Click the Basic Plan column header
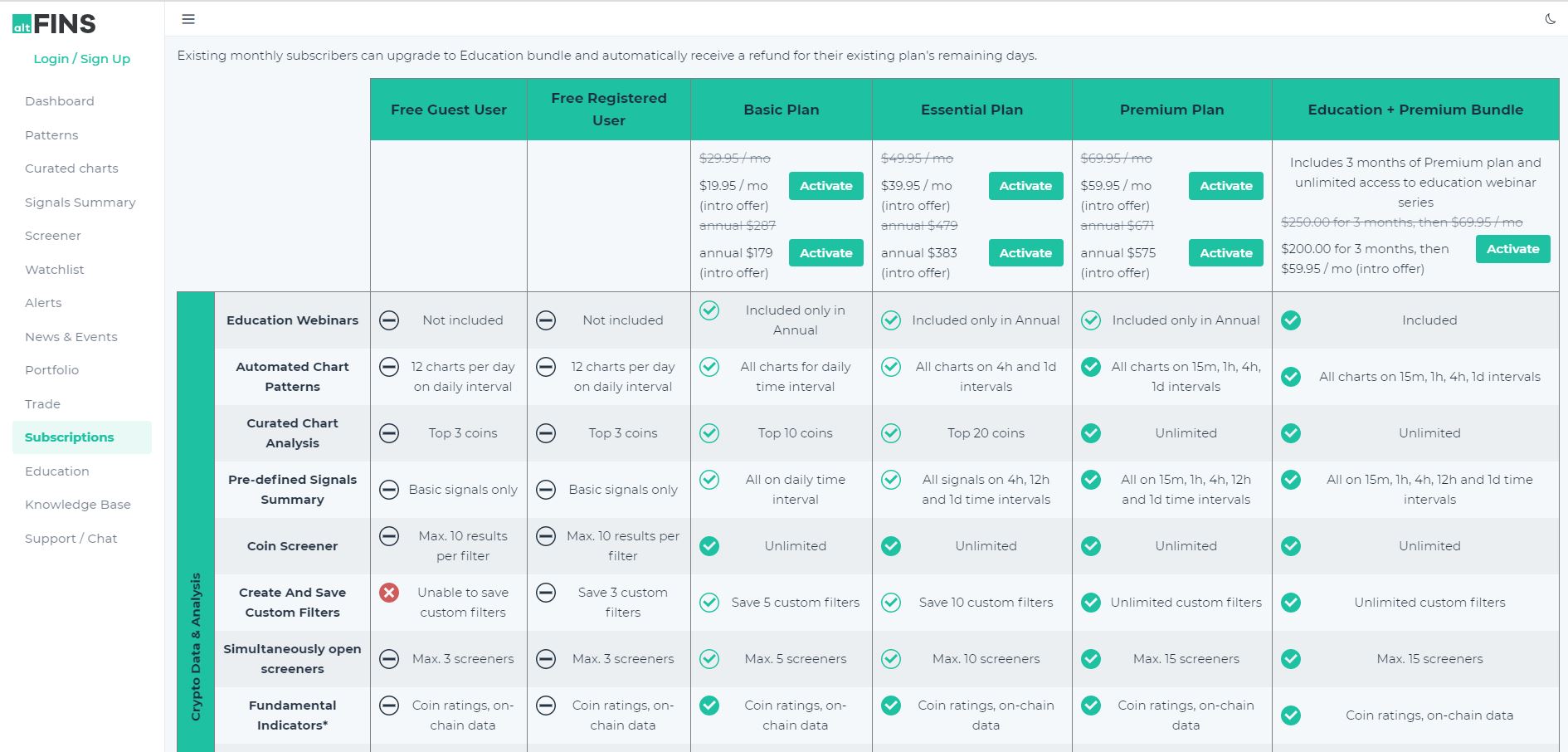Viewport: 1568px width, 752px height. (782, 110)
